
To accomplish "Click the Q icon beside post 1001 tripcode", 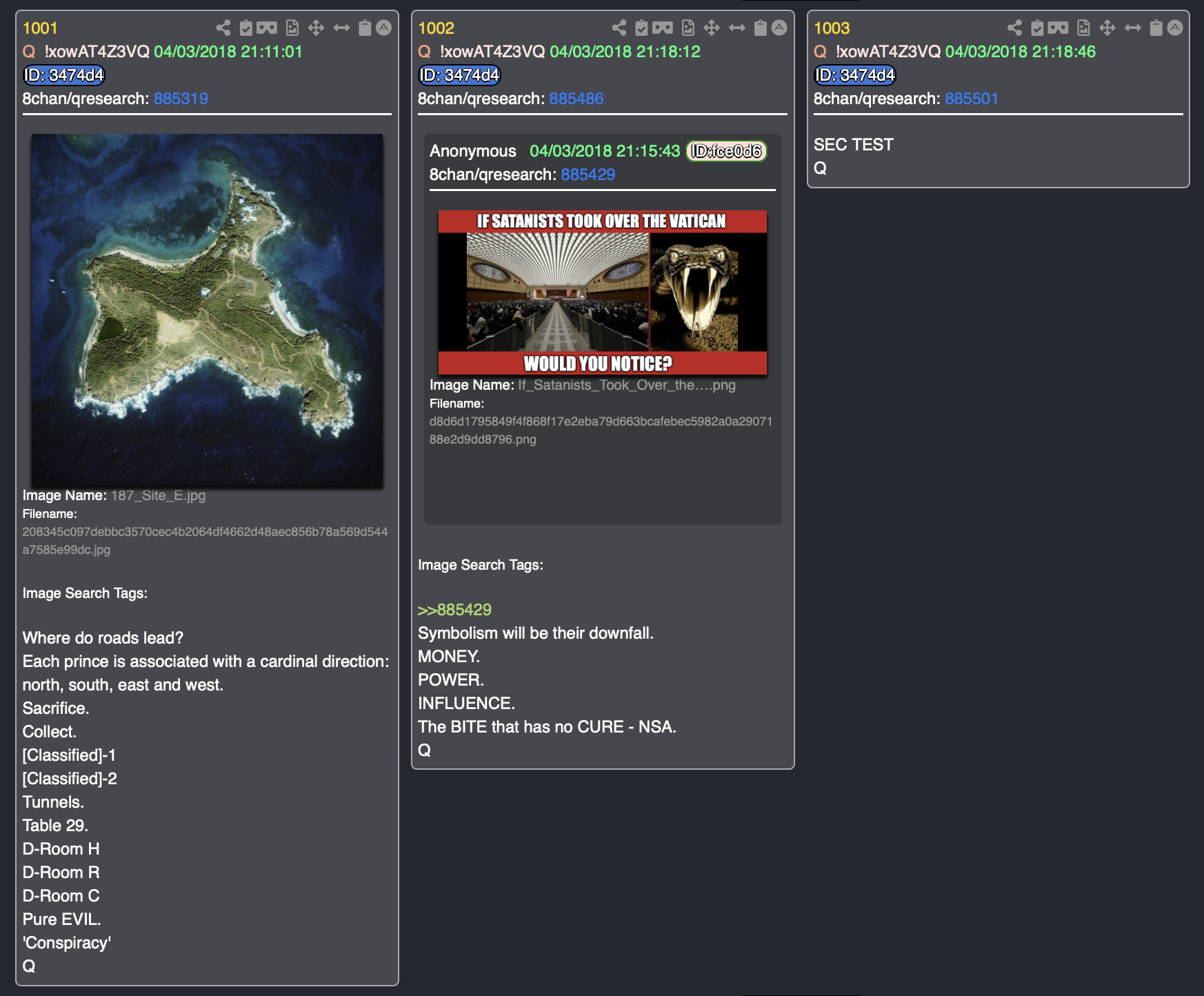I will point(29,52).
